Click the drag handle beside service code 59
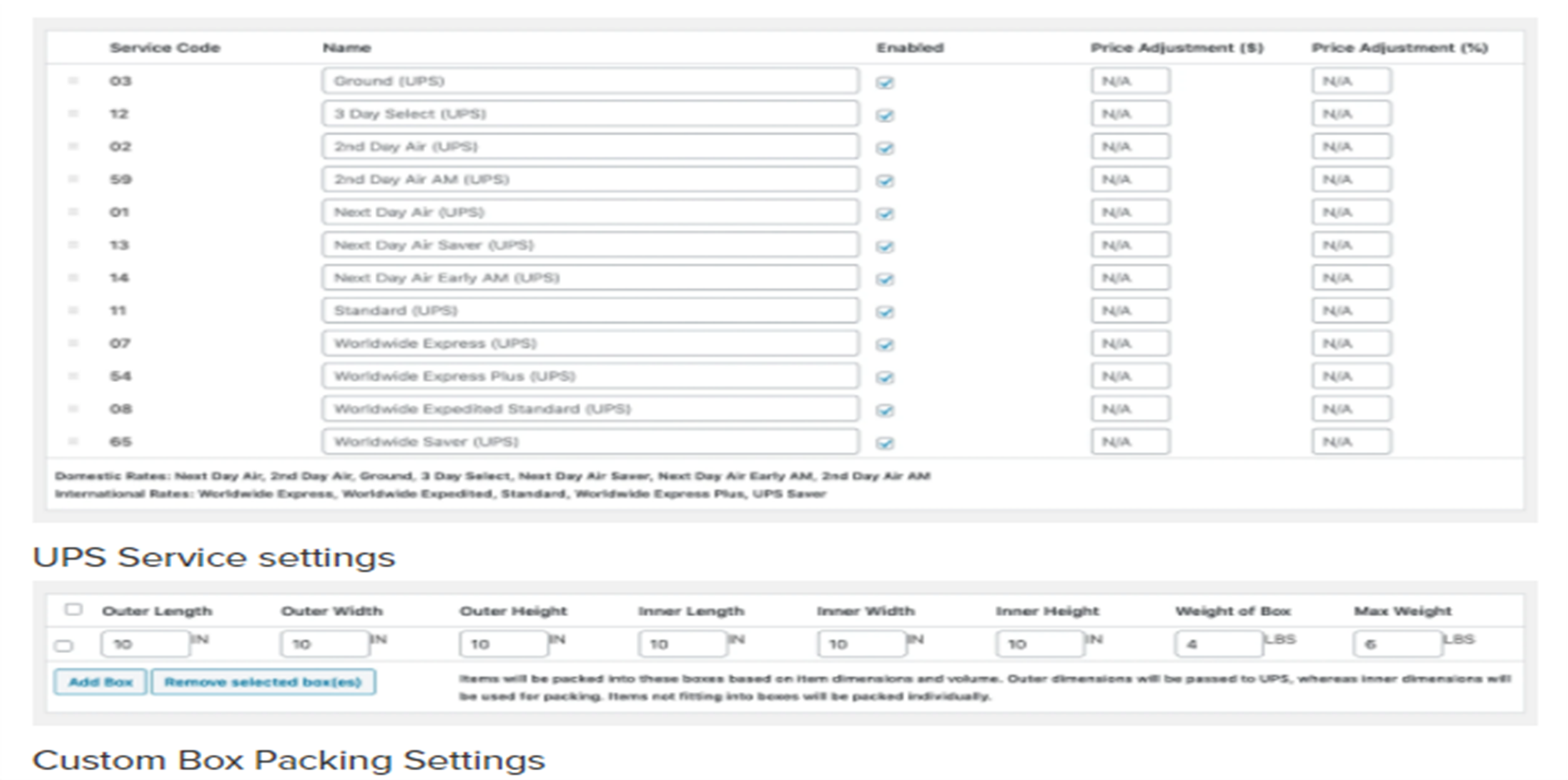The width and height of the screenshot is (1568, 780). [x=73, y=179]
